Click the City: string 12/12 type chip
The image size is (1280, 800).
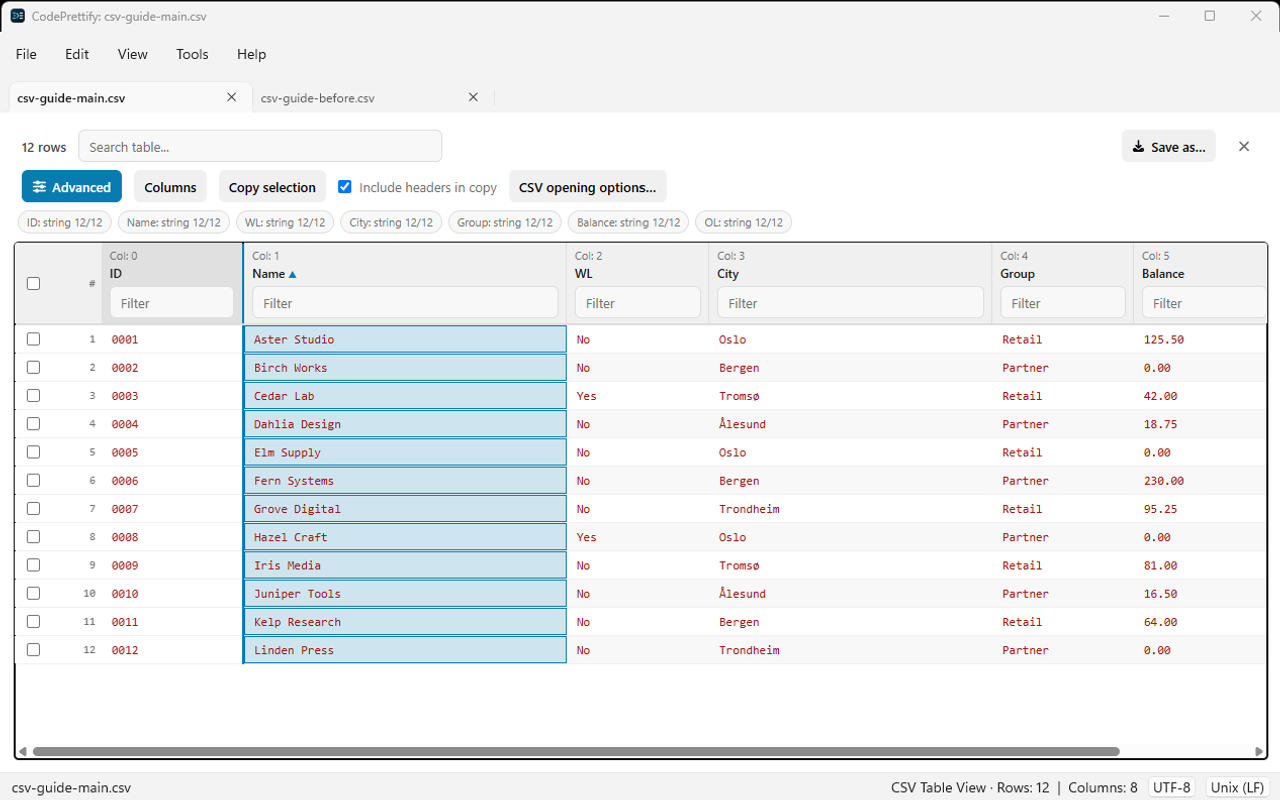click(x=391, y=222)
